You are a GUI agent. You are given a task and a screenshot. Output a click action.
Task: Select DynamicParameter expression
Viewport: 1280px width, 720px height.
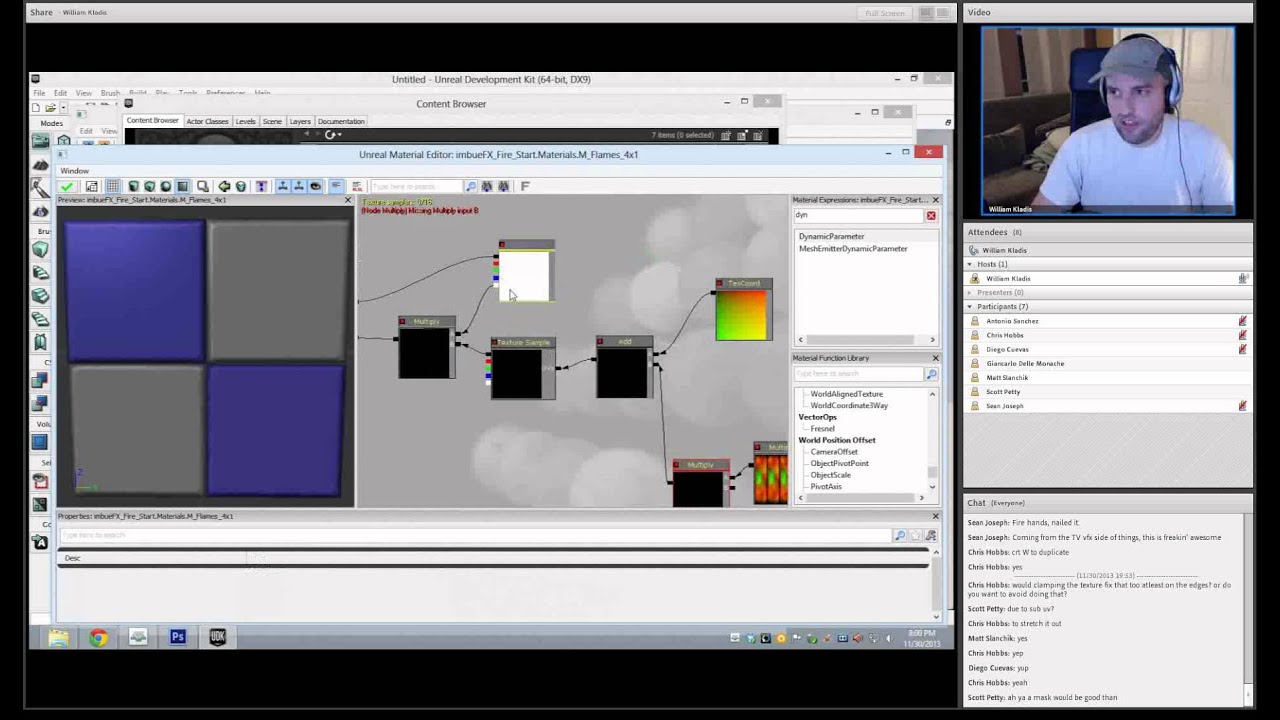coord(831,237)
